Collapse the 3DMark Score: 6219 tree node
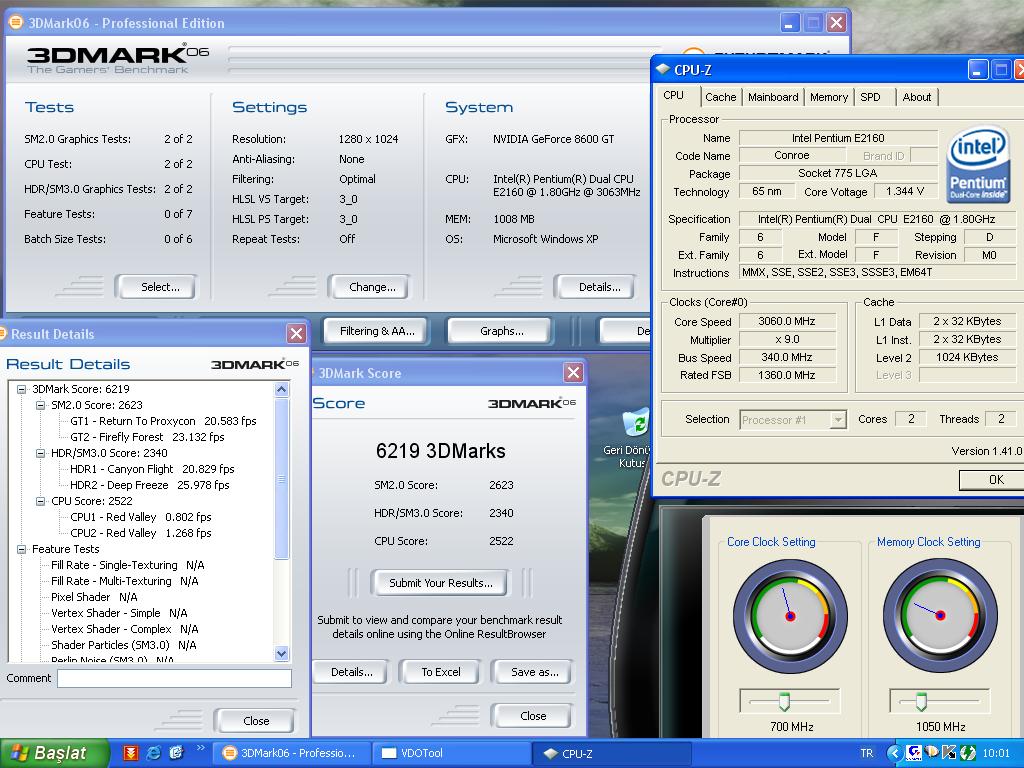Viewport: 1024px width, 768px height. [x=21, y=389]
